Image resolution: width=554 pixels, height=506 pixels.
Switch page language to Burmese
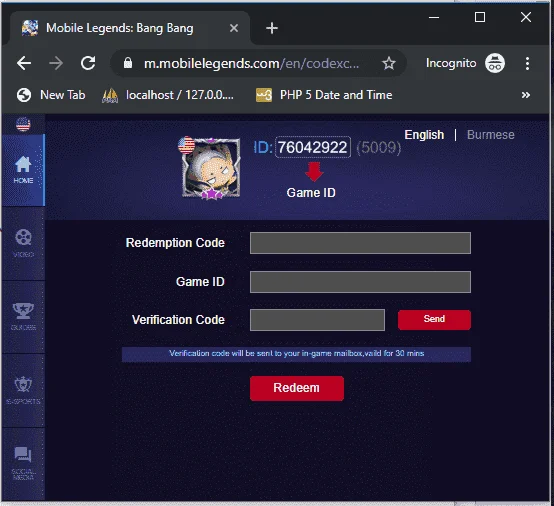click(x=491, y=135)
